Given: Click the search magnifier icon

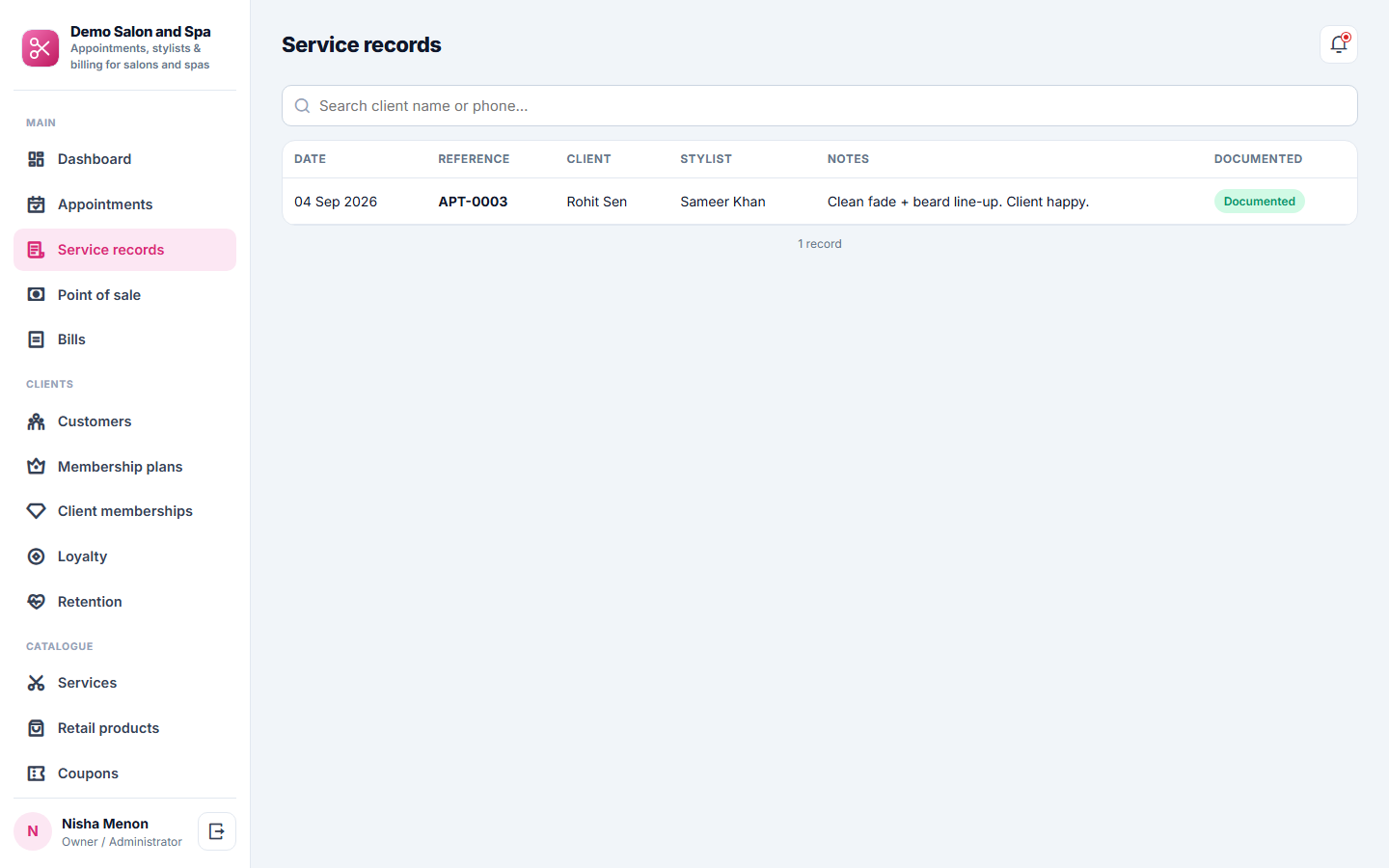Looking at the screenshot, I should (302, 106).
